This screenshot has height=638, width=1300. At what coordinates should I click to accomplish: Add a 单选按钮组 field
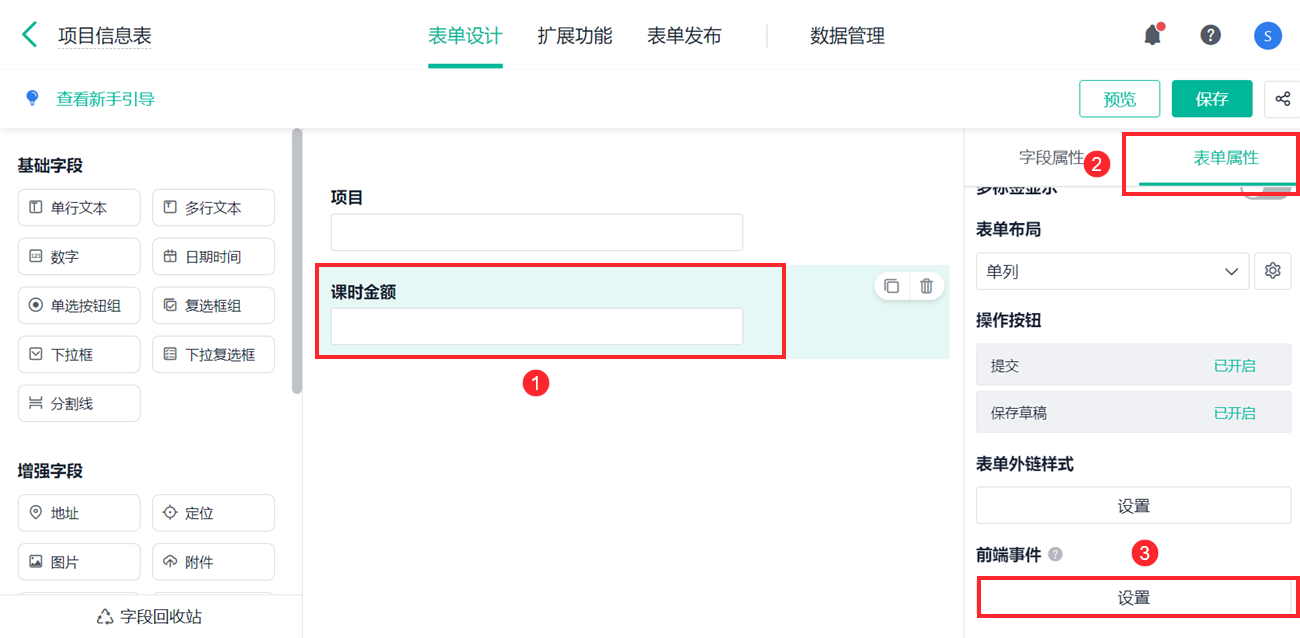[79, 306]
